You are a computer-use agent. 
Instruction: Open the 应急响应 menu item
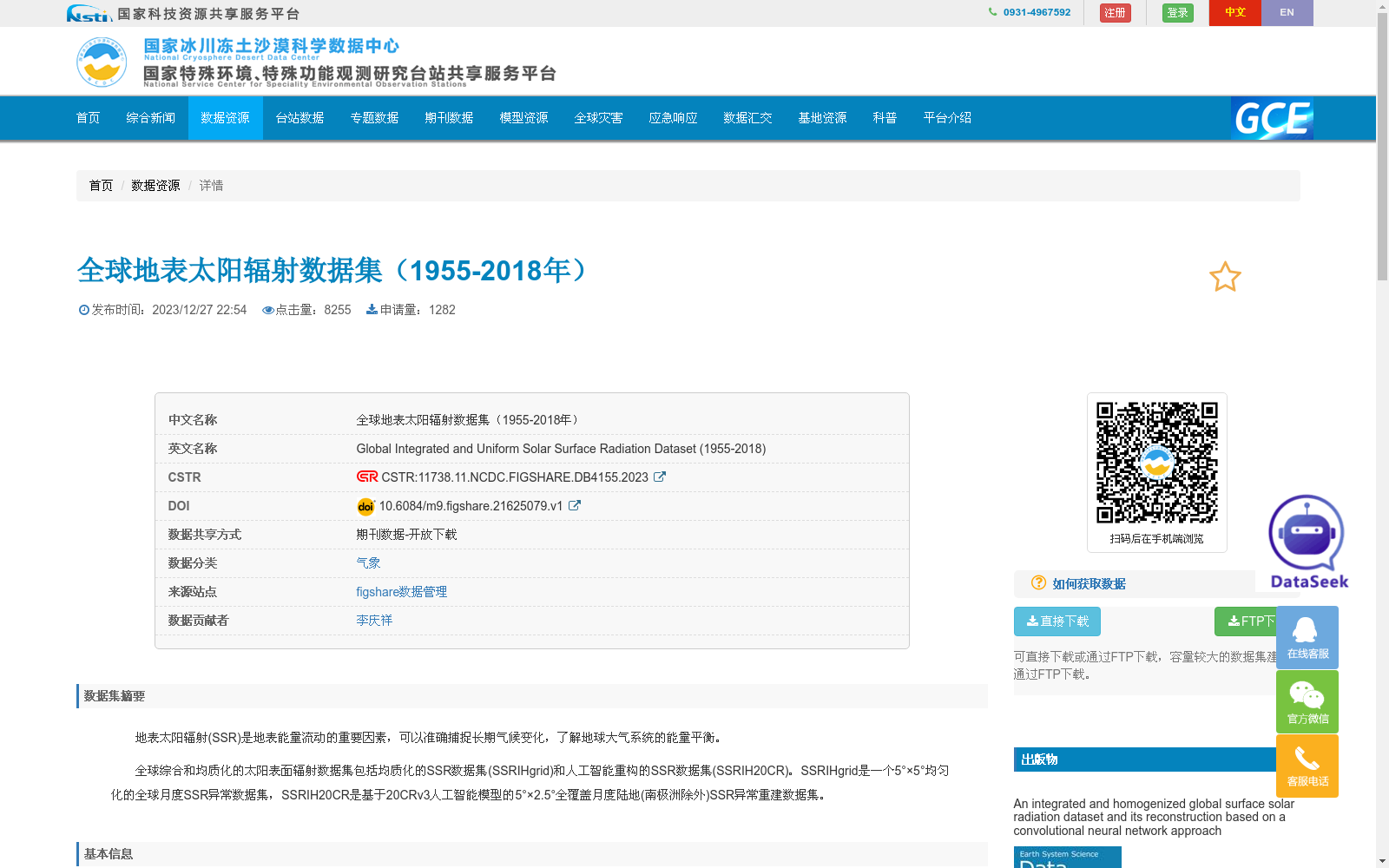coord(674,118)
